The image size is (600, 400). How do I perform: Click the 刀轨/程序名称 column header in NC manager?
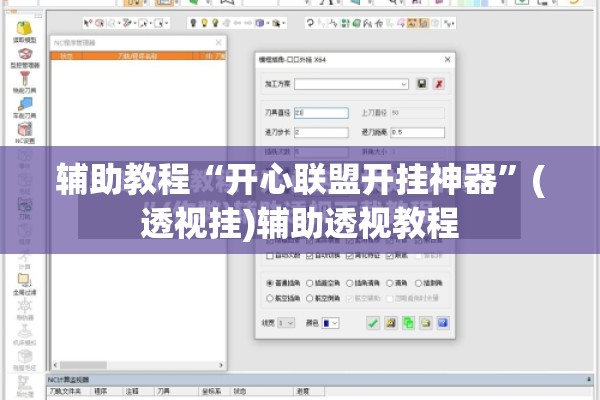coord(137,56)
